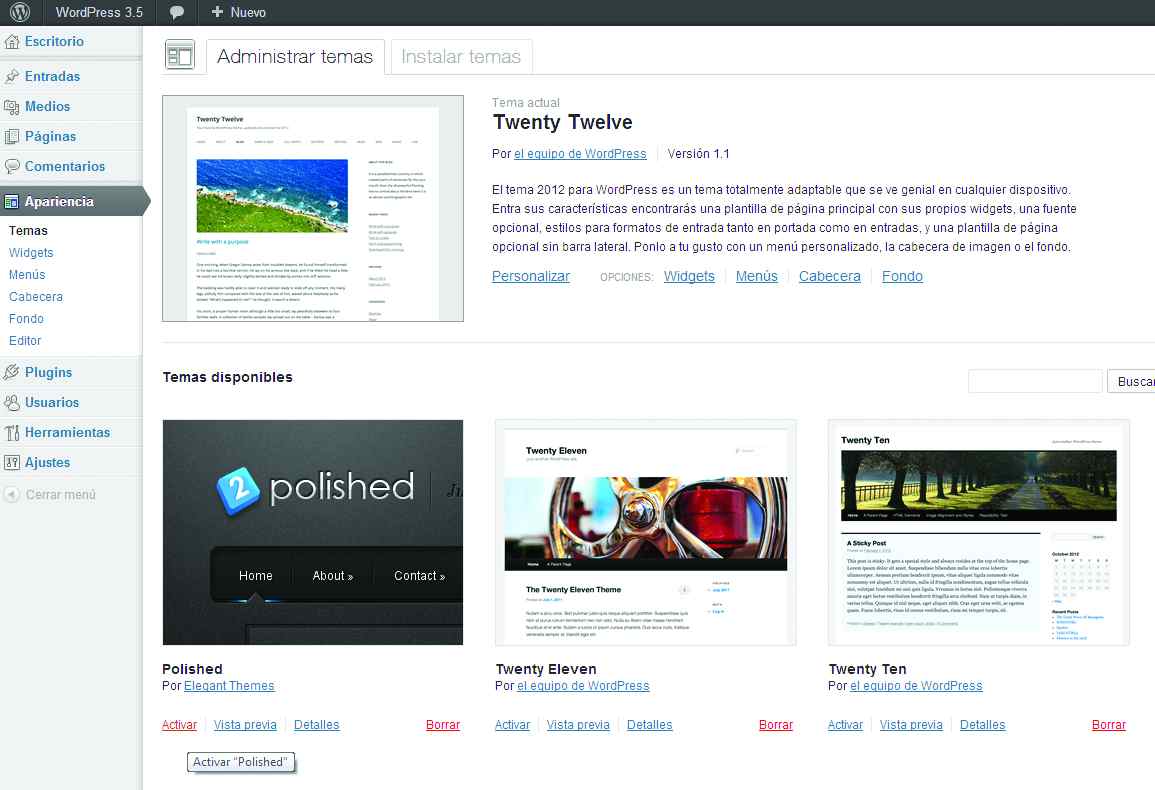Open the Fondo option link for current theme

(902, 276)
